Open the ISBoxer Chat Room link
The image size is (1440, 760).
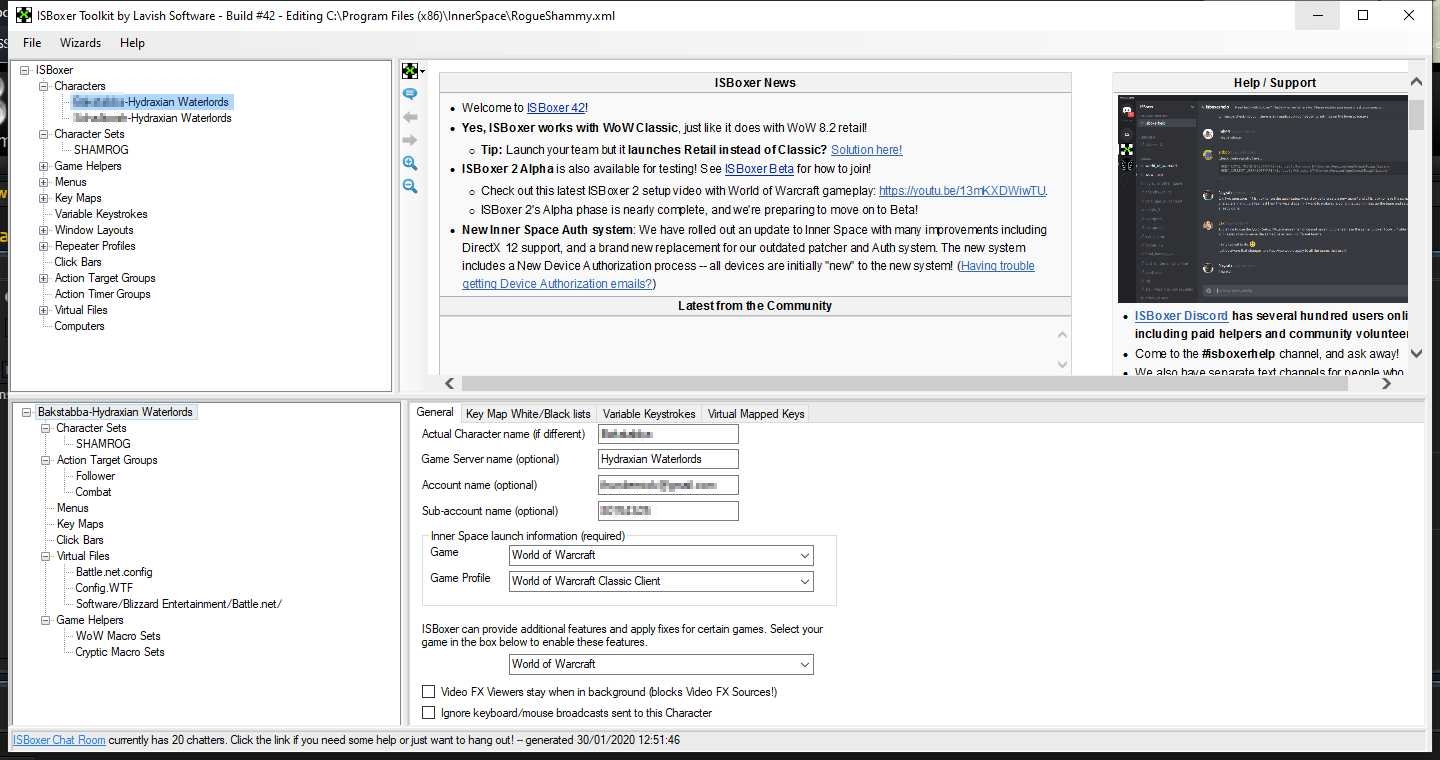click(x=58, y=740)
